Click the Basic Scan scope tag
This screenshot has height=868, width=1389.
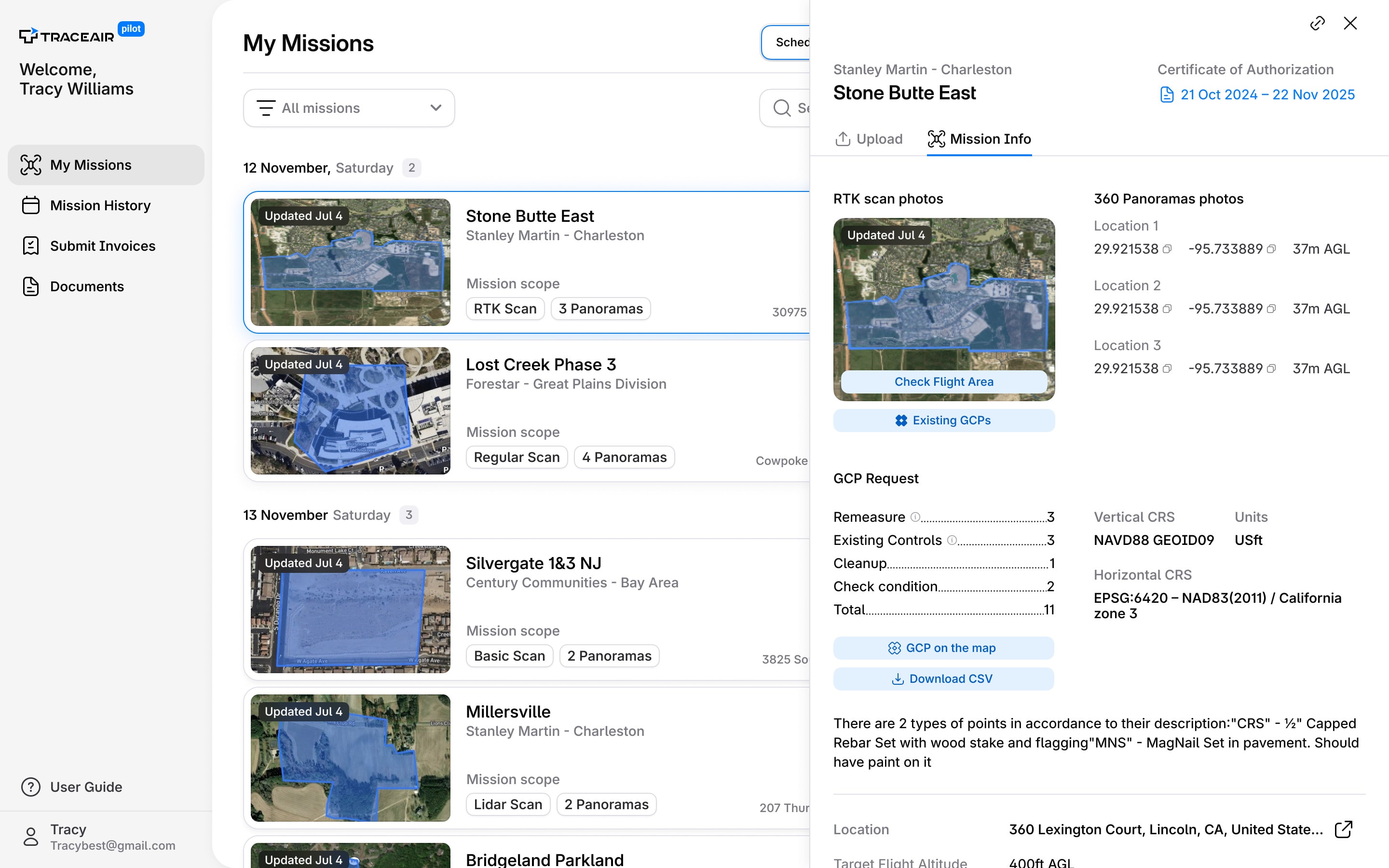click(509, 656)
